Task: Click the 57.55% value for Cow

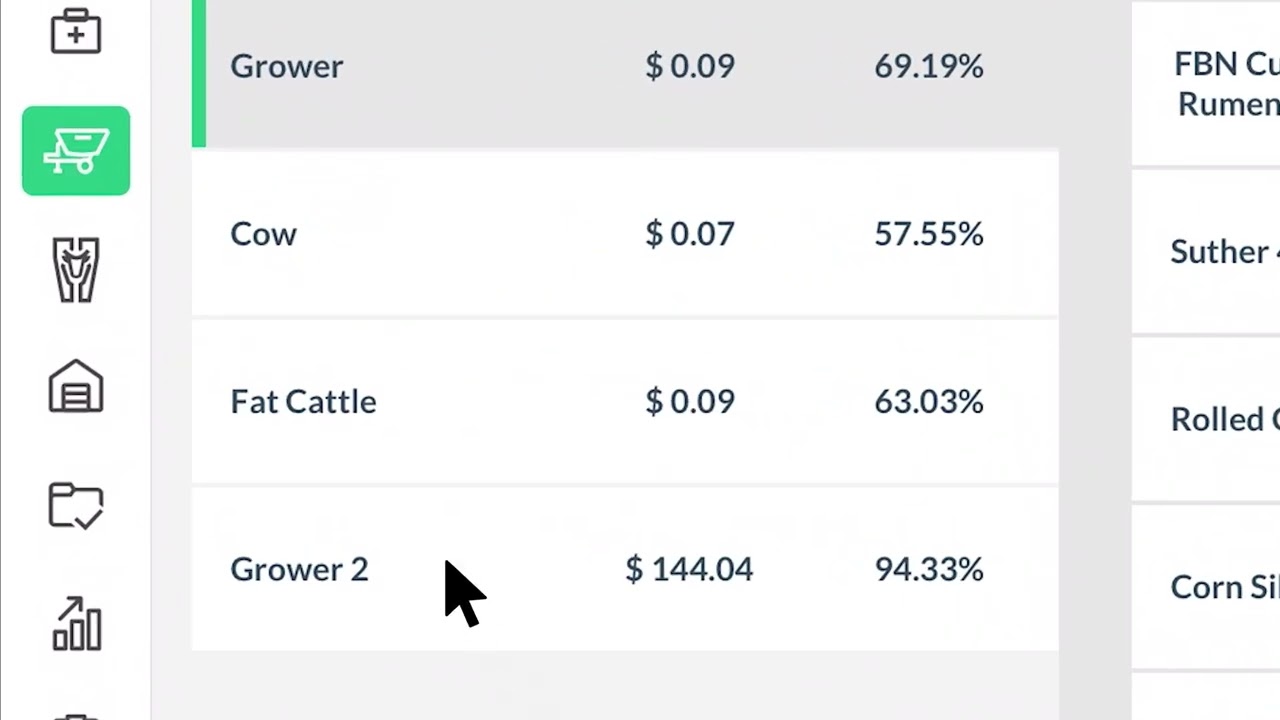Action: click(928, 235)
